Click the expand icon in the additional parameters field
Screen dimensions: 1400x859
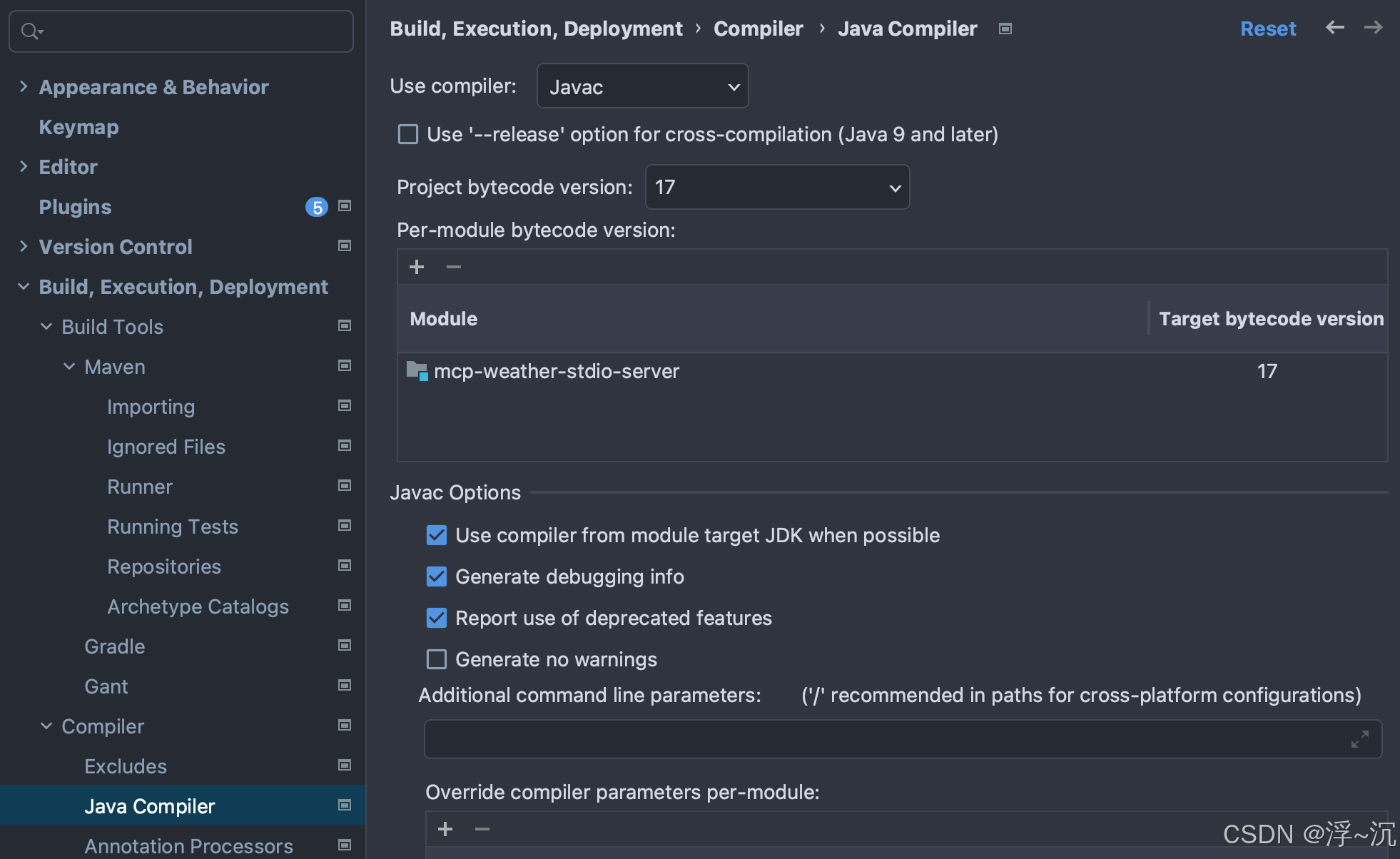[1359, 739]
